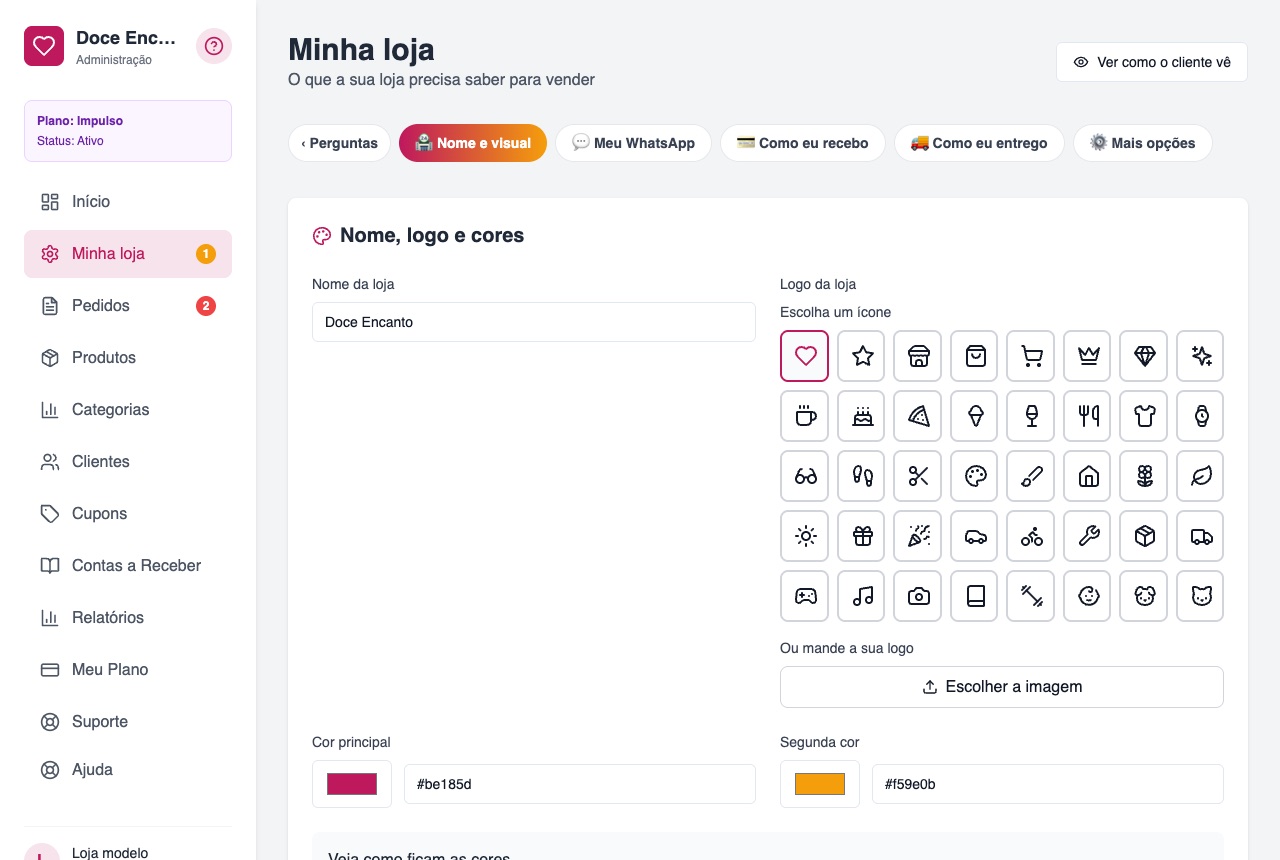Choose the delivery truck logo icon
Viewport: 1280px width, 860px height.
click(x=1201, y=536)
